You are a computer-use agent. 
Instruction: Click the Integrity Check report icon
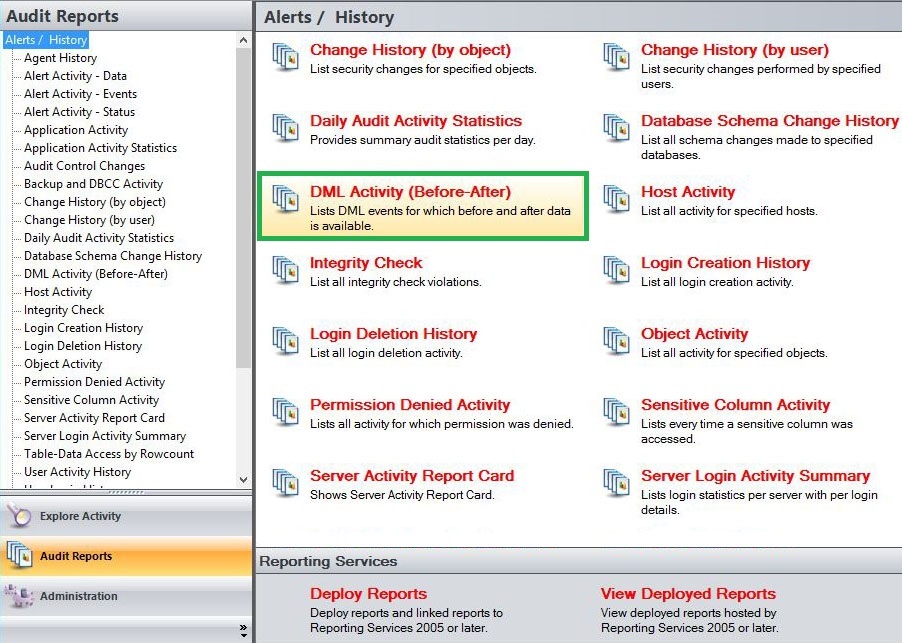[286, 271]
